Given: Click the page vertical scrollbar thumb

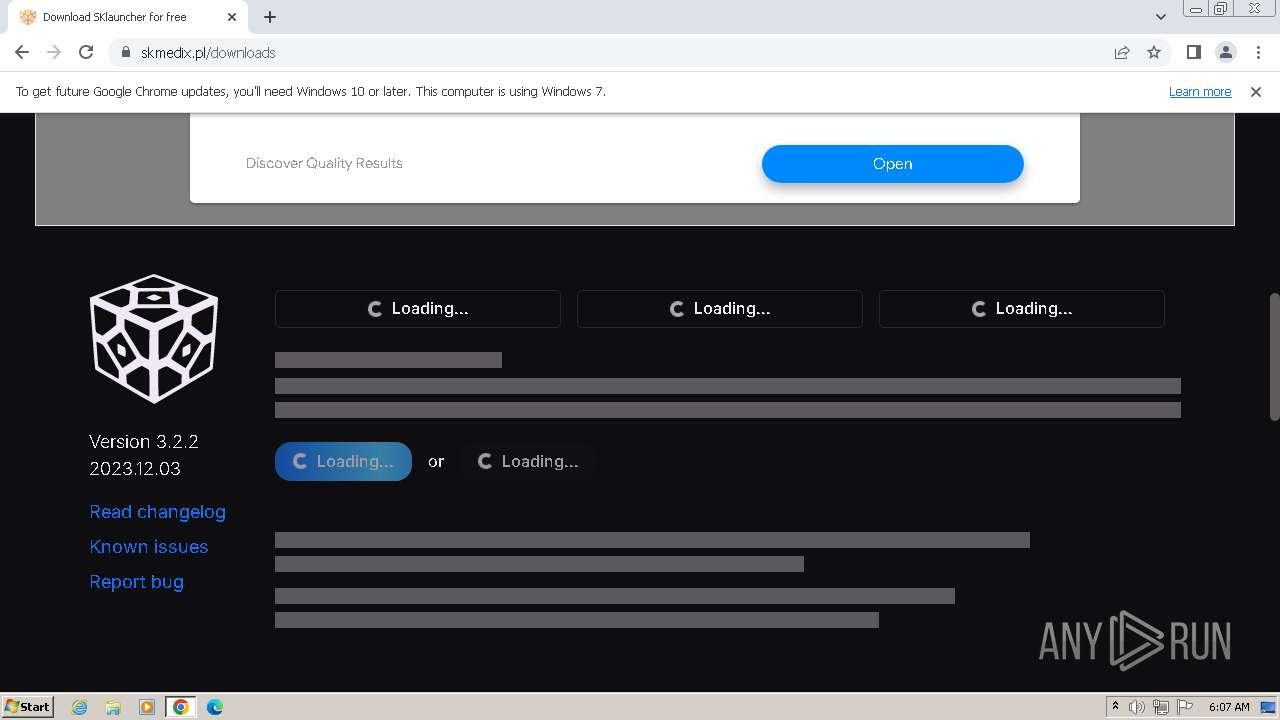Looking at the screenshot, I should 1274,356.
